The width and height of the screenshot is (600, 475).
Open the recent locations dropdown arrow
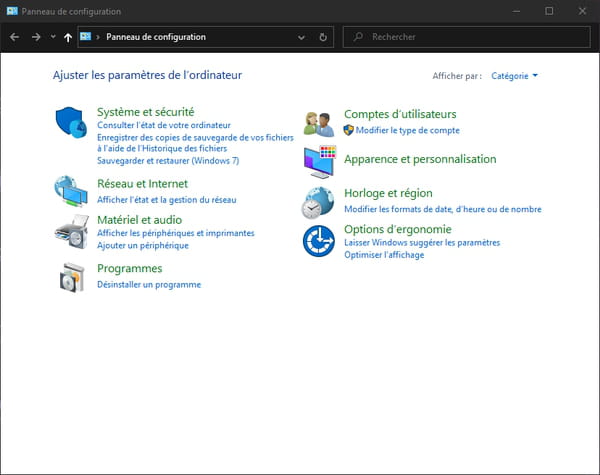tap(53, 37)
